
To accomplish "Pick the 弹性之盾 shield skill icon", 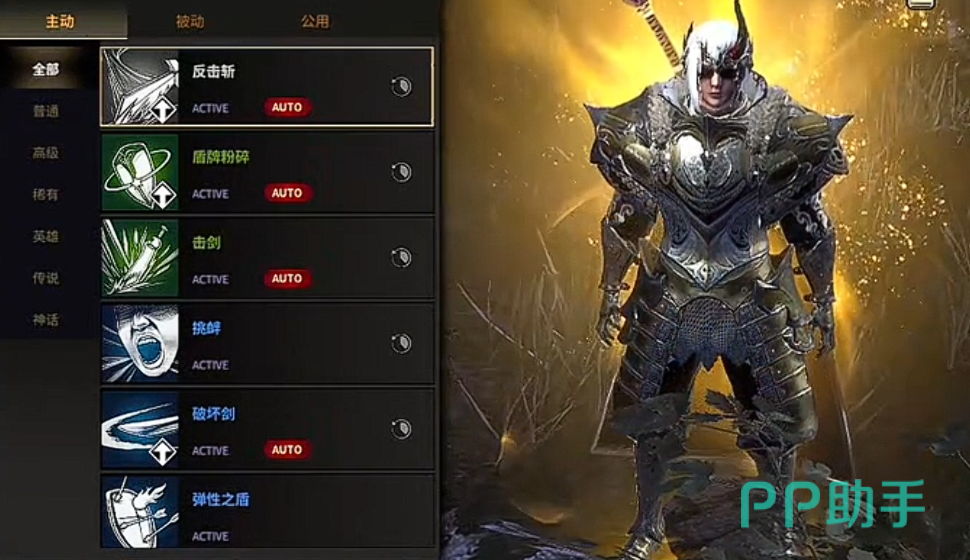I will pyautogui.click(x=140, y=512).
